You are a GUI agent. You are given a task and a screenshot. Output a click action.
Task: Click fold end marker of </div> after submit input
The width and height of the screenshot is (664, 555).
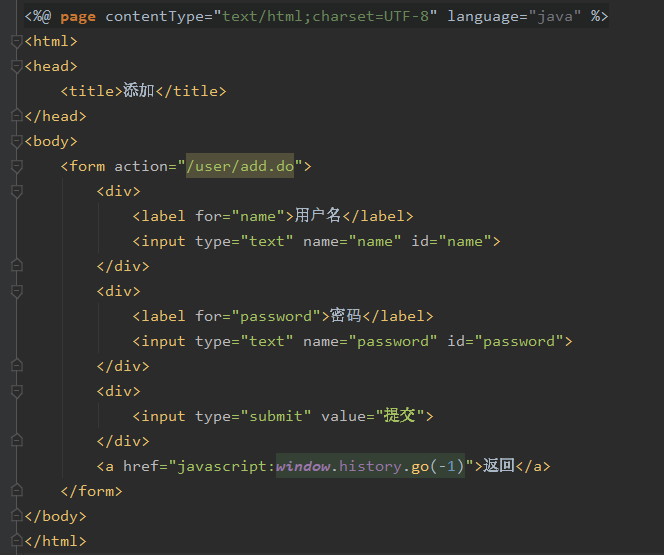[x=17, y=440]
